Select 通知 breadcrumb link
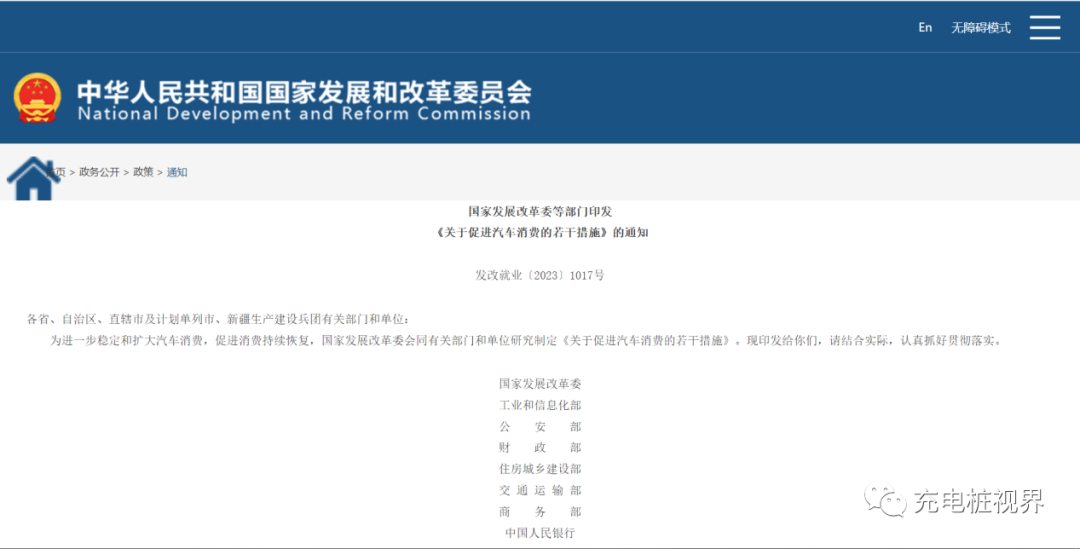This screenshot has height=549, width=1080. click(x=177, y=172)
